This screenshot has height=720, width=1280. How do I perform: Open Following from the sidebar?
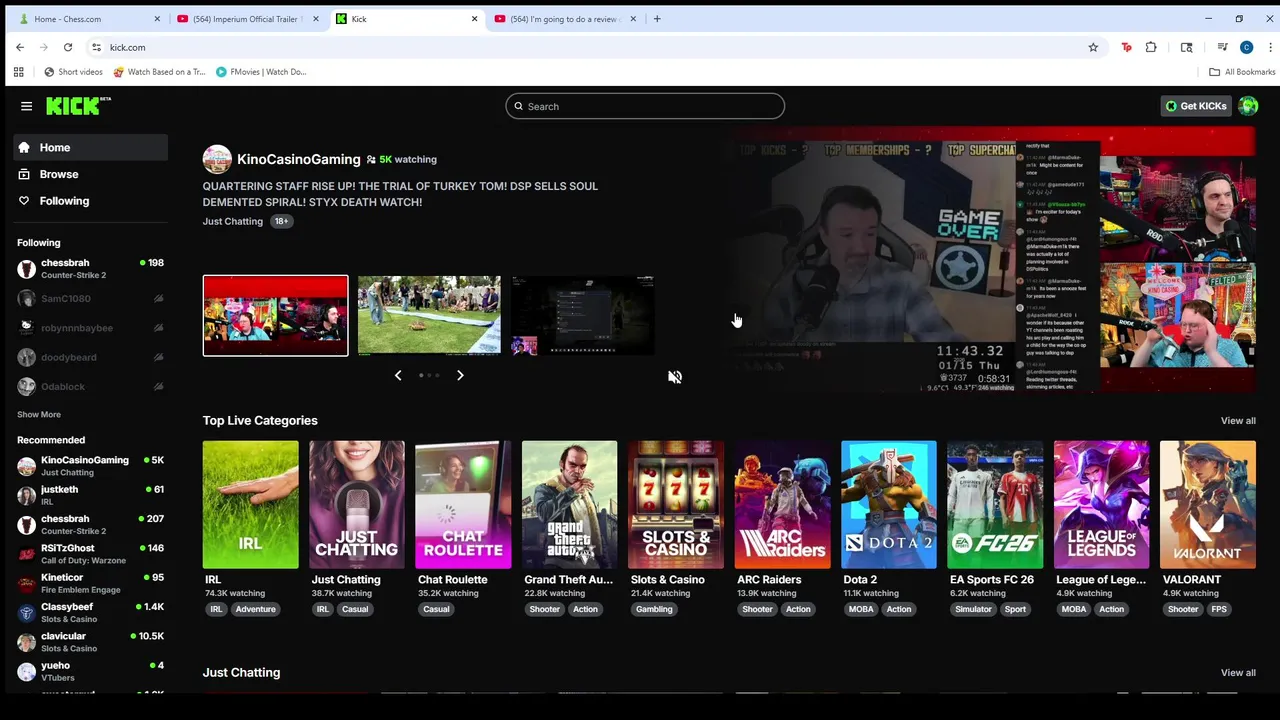[91, 201]
